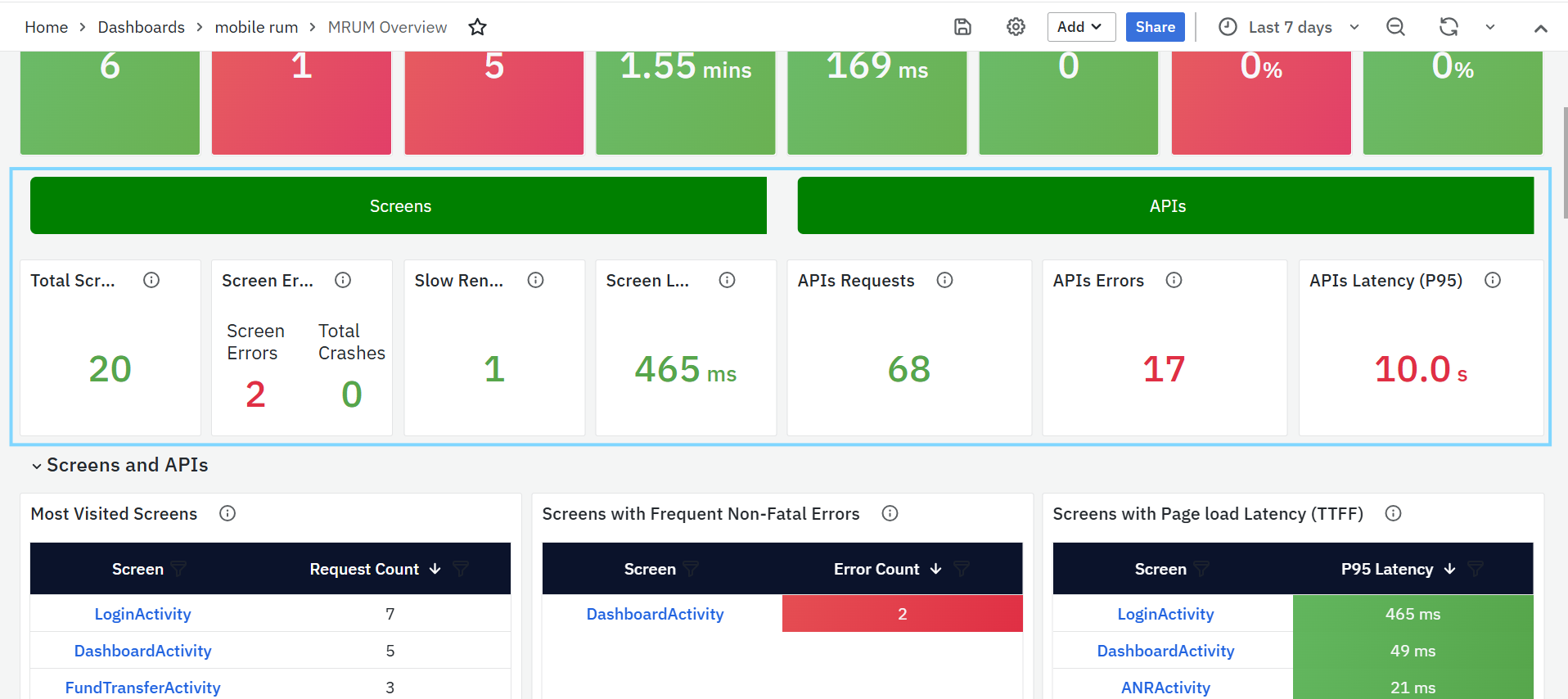Show info for Most Visited Screens panel
The height and width of the screenshot is (699, 1568).
[x=228, y=513]
